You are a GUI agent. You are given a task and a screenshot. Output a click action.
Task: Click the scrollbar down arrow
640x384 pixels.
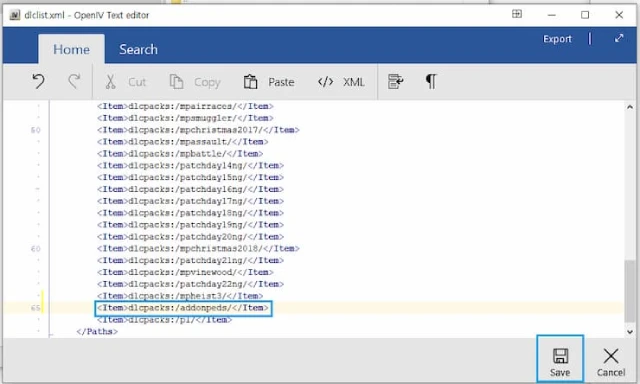pos(630,331)
